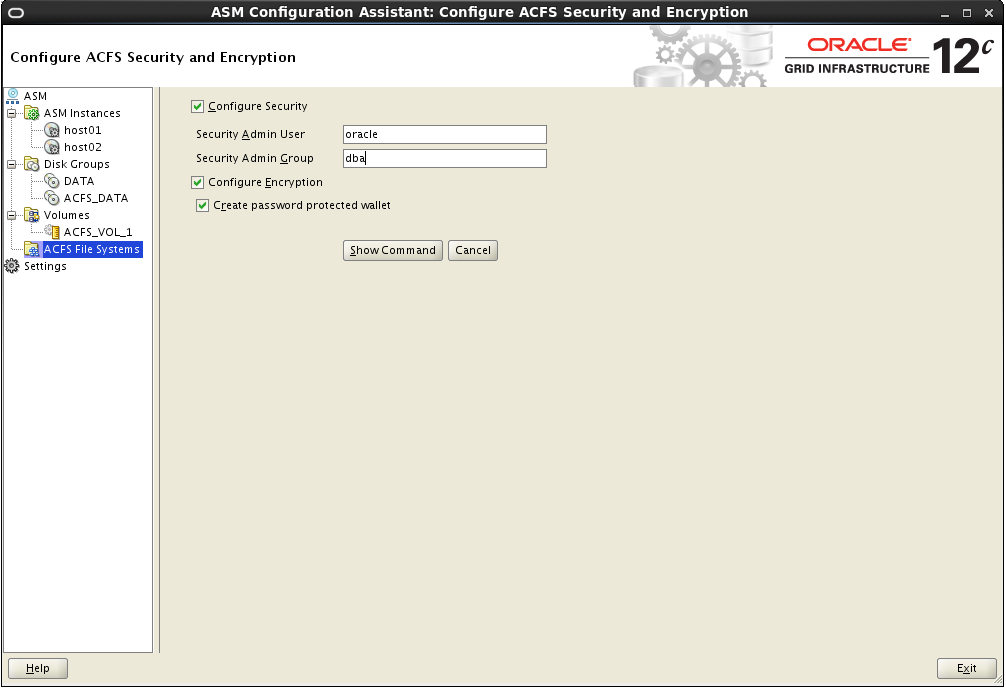This screenshot has height=688, width=1006.
Task: Click the Exit button
Action: 966,668
